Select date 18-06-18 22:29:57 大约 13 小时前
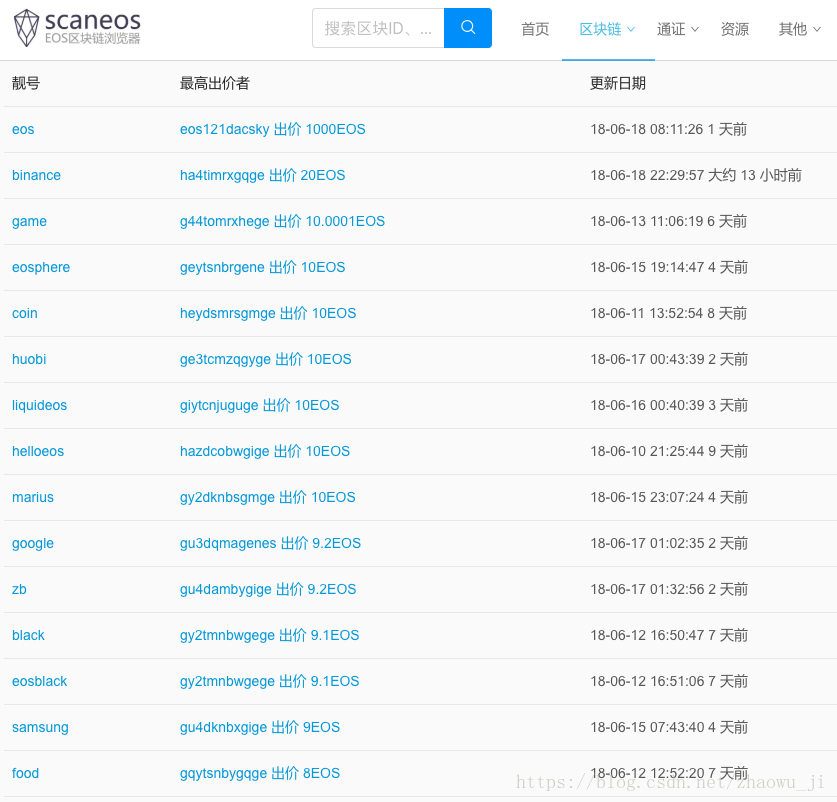This screenshot has width=837, height=802. tap(696, 175)
